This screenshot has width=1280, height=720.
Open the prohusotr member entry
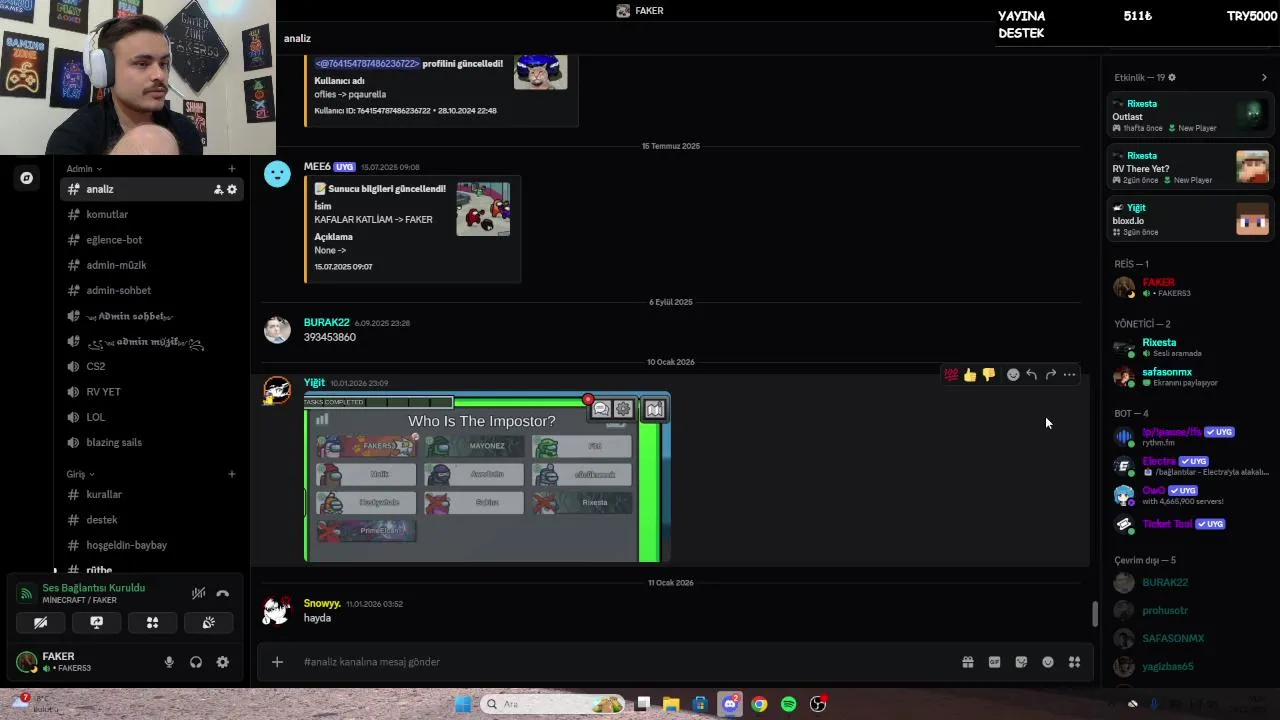coord(1190,610)
